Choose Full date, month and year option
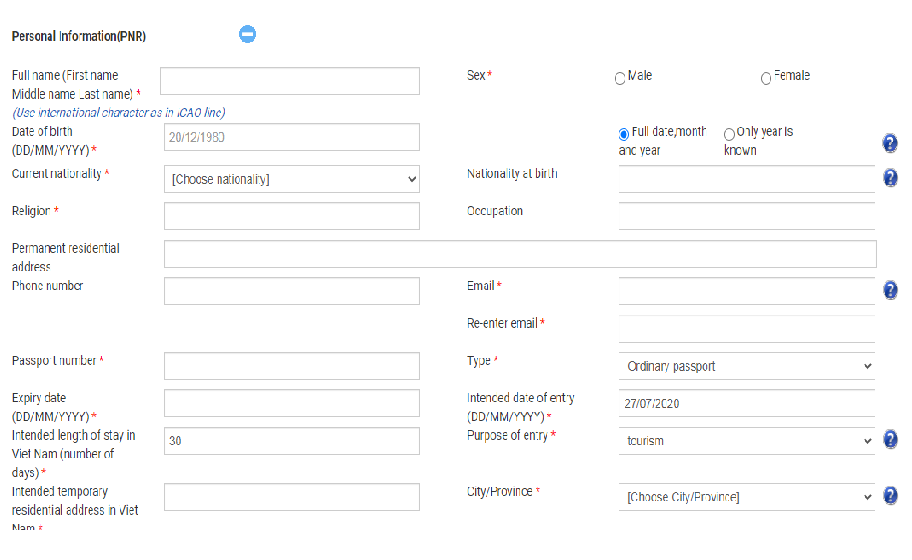 624,133
